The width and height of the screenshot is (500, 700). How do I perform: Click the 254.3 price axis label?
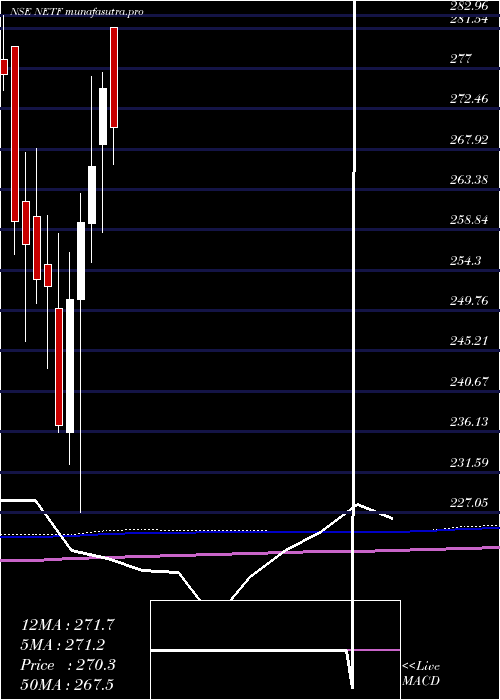pos(465,260)
